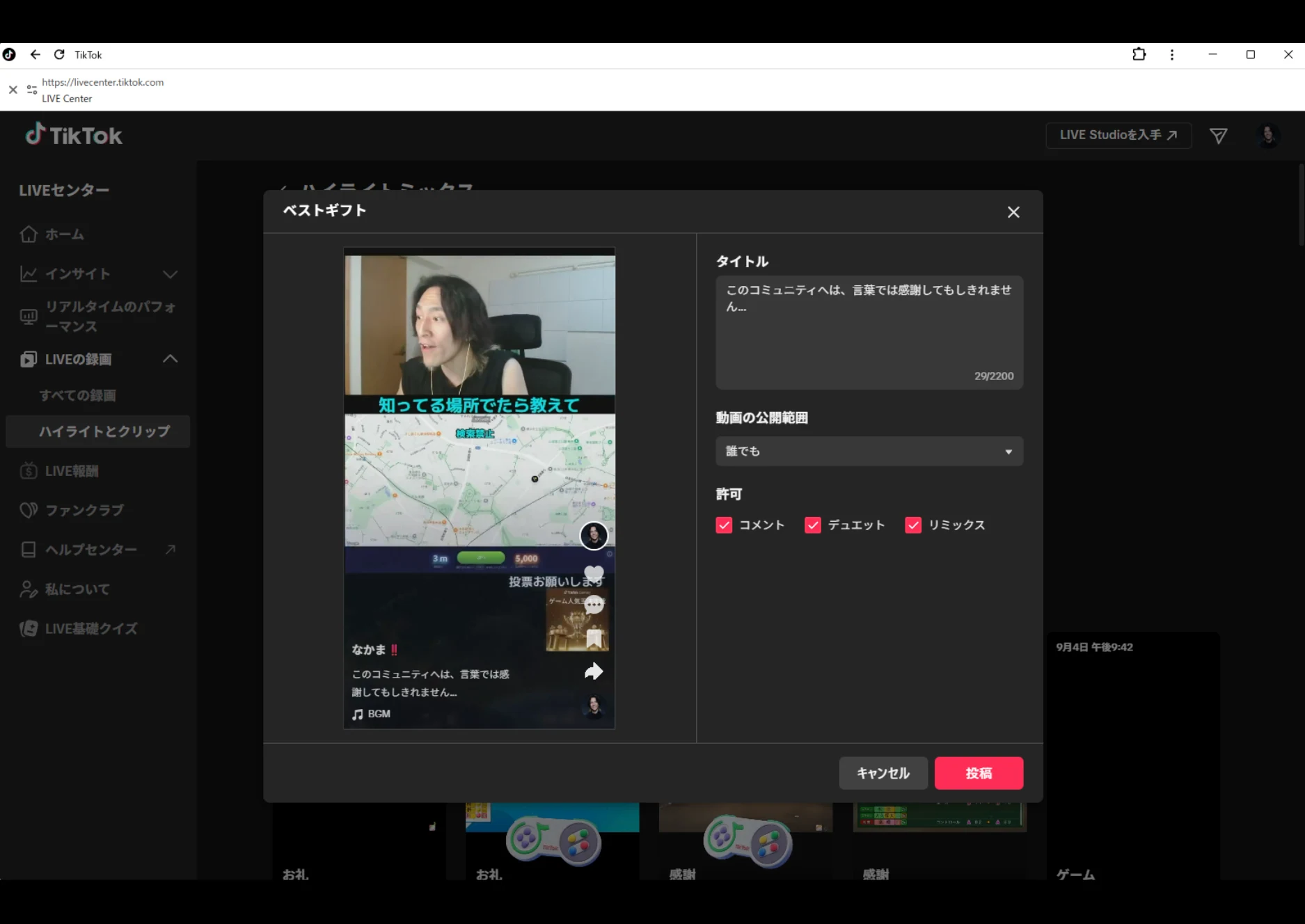
Task: Open the 動画の公開範囲 dropdown
Action: click(x=869, y=452)
